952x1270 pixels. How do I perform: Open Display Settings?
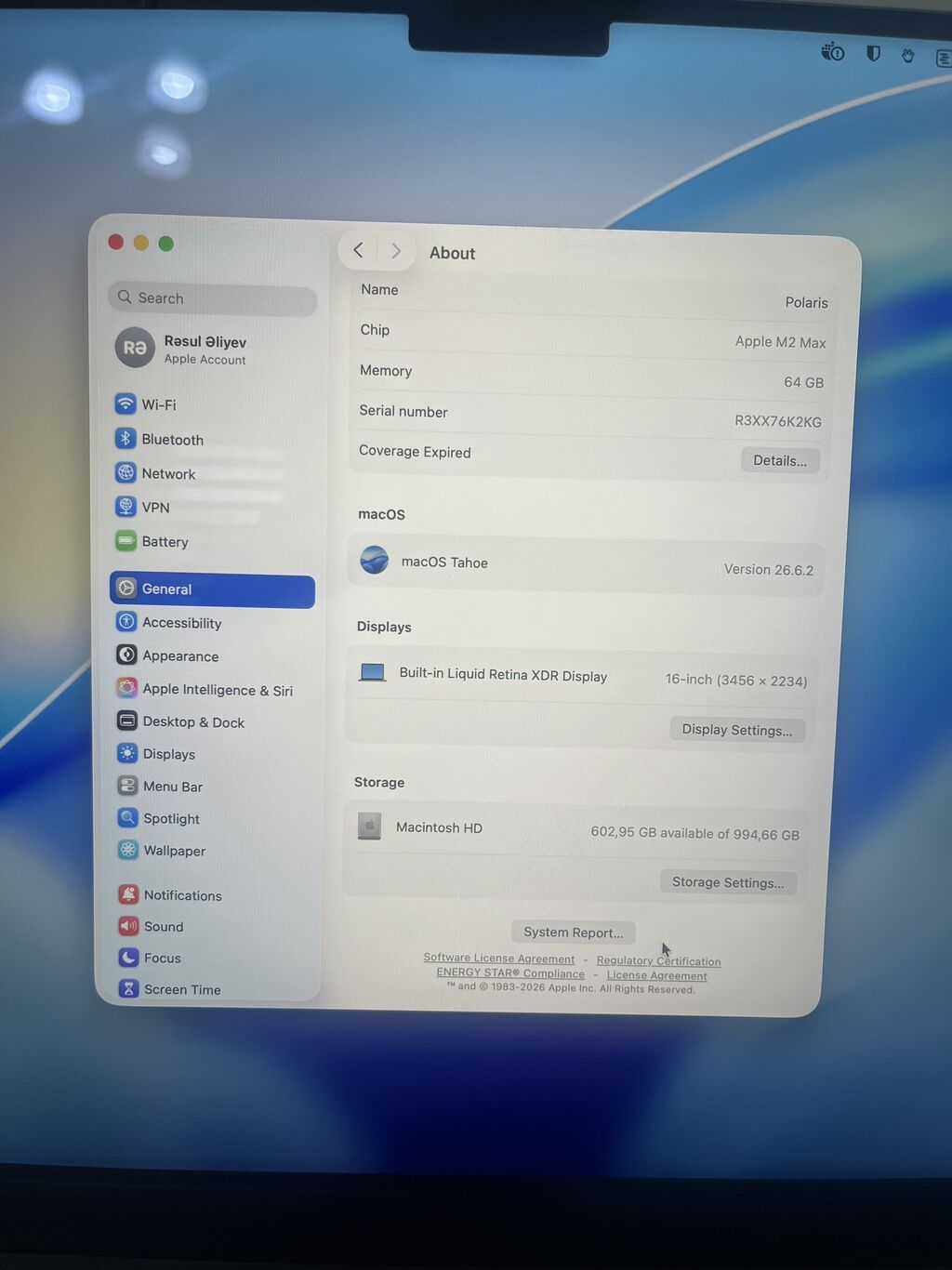[737, 730]
